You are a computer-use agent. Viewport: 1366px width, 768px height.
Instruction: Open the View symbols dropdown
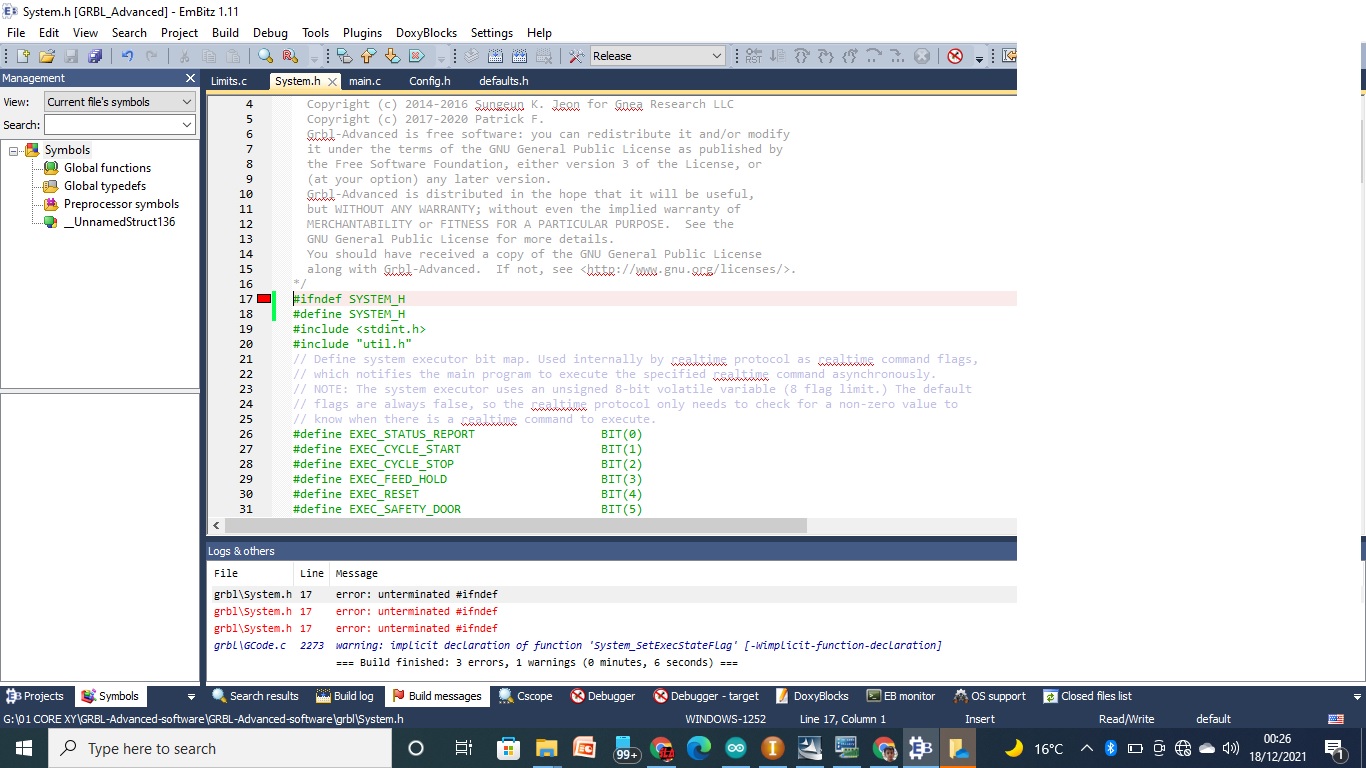tap(186, 102)
